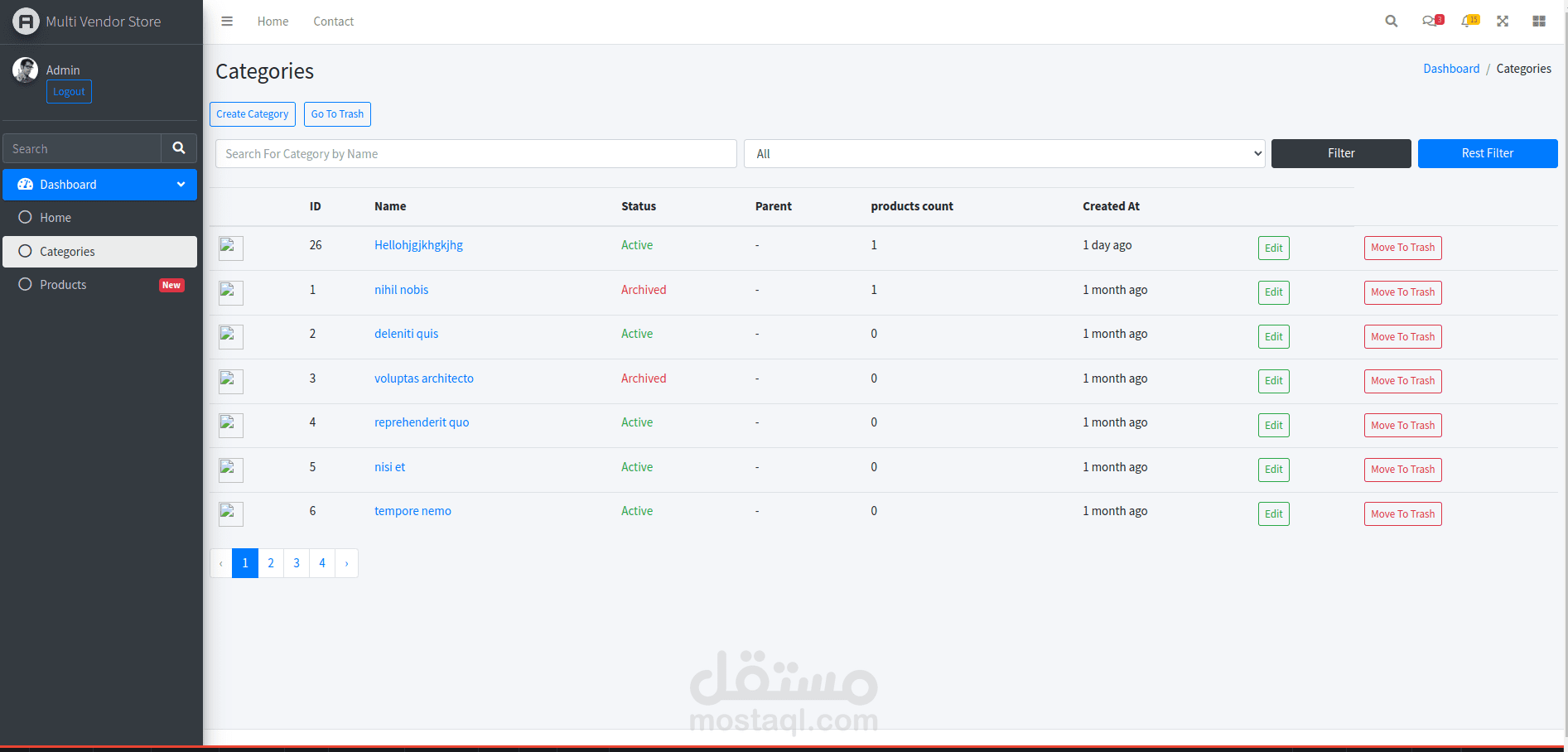Click the current page 1 in pagination
Image resolution: width=1568 pixels, height=752 pixels.
coord(245,563)
